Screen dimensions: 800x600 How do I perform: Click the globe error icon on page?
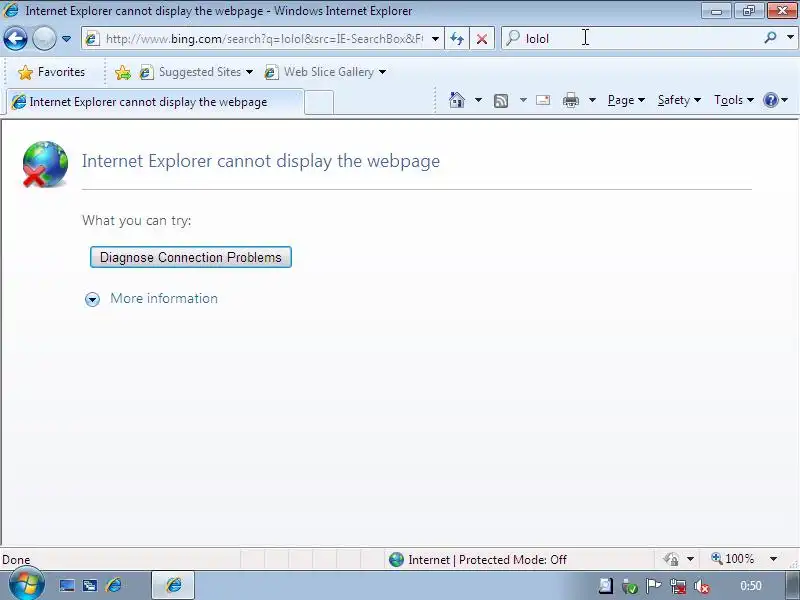pyautogui.click(x=45, y=164)
